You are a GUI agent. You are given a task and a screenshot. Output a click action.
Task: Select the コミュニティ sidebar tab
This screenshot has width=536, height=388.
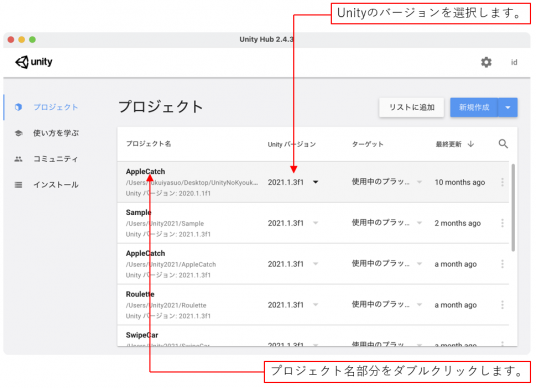pos(56,159)
